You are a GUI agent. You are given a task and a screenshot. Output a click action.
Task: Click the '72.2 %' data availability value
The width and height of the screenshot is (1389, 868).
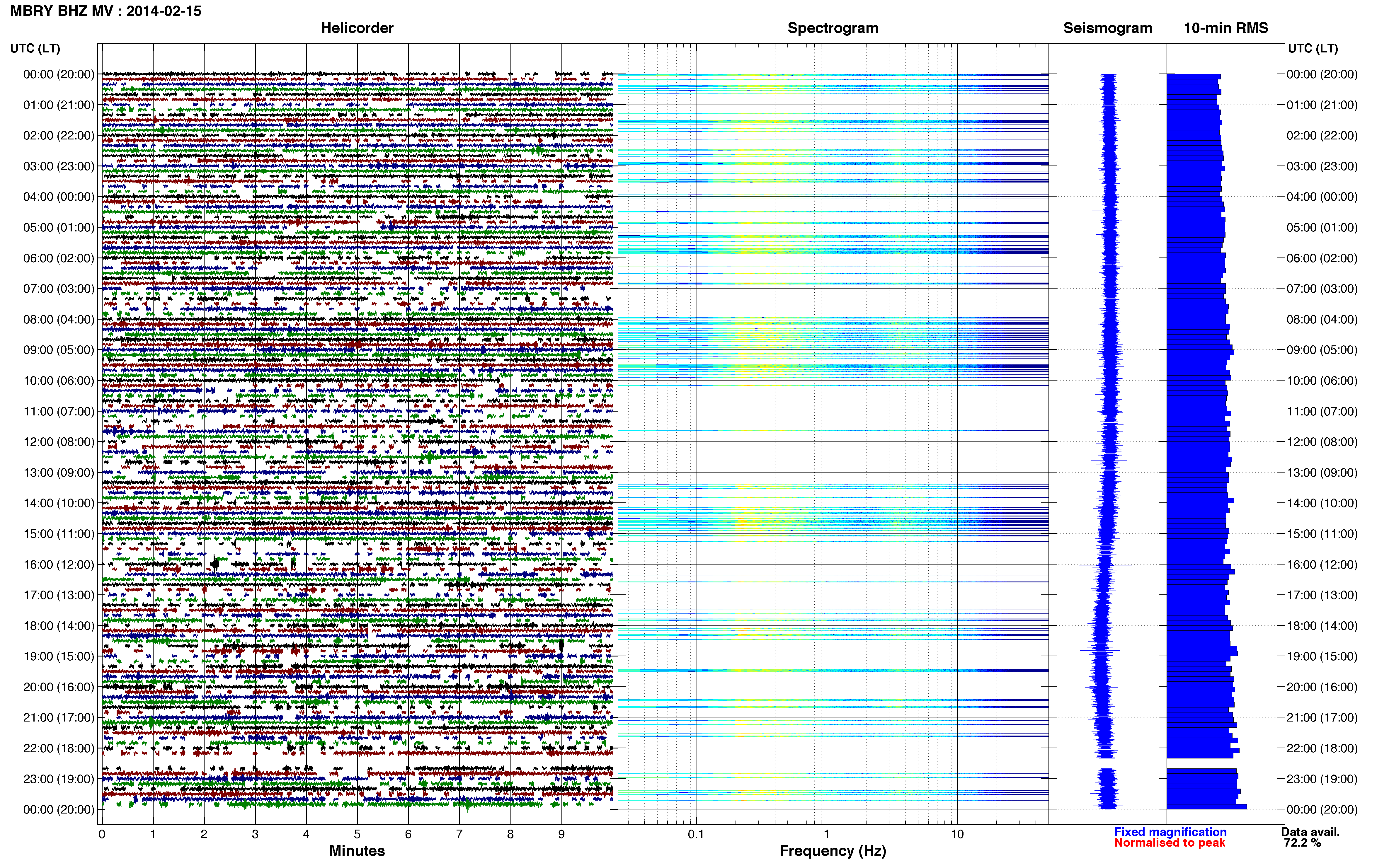point(1302,843)
